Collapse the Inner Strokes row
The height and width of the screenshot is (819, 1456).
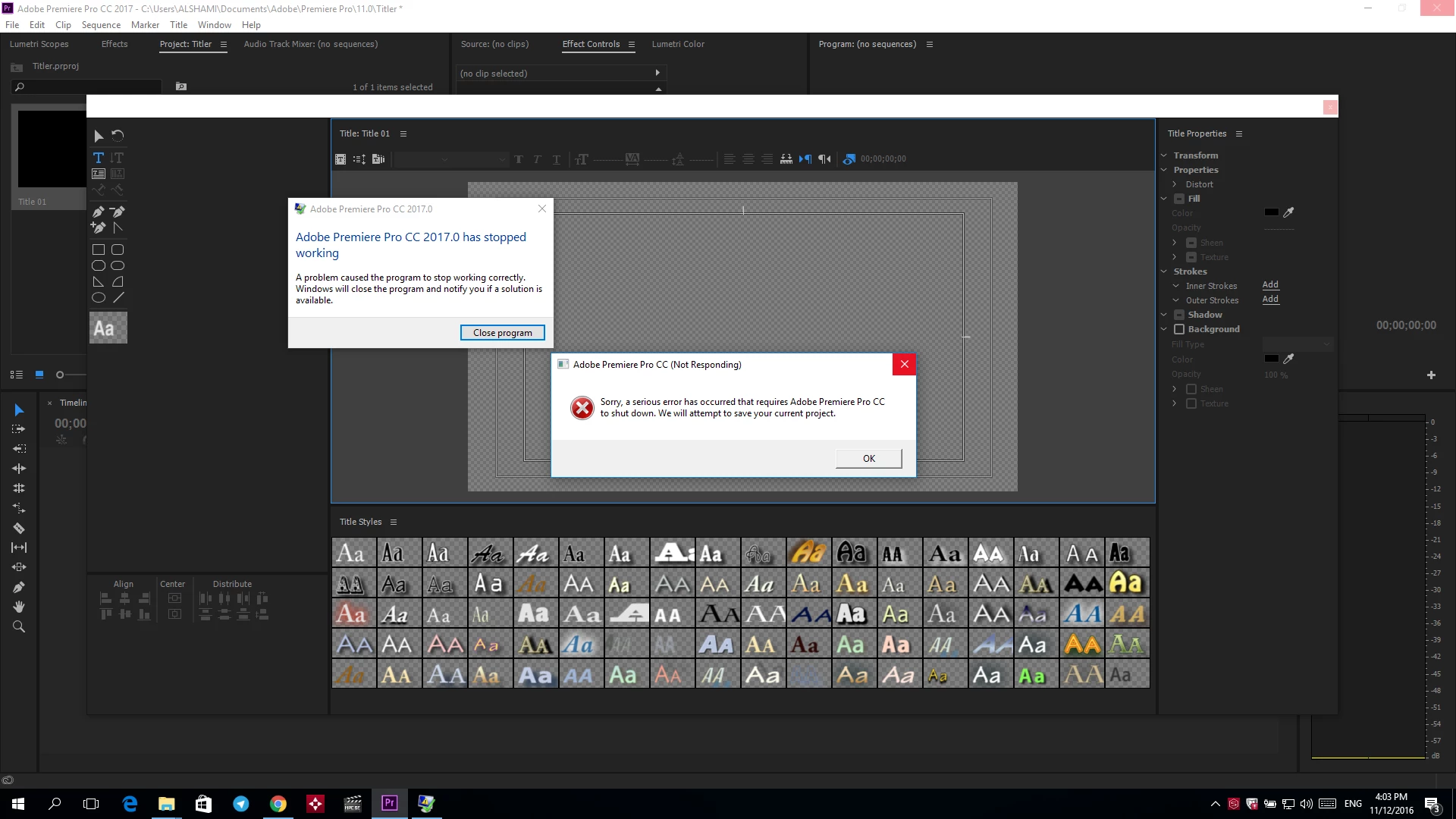pyautogui.click(x=1176, y=286)
